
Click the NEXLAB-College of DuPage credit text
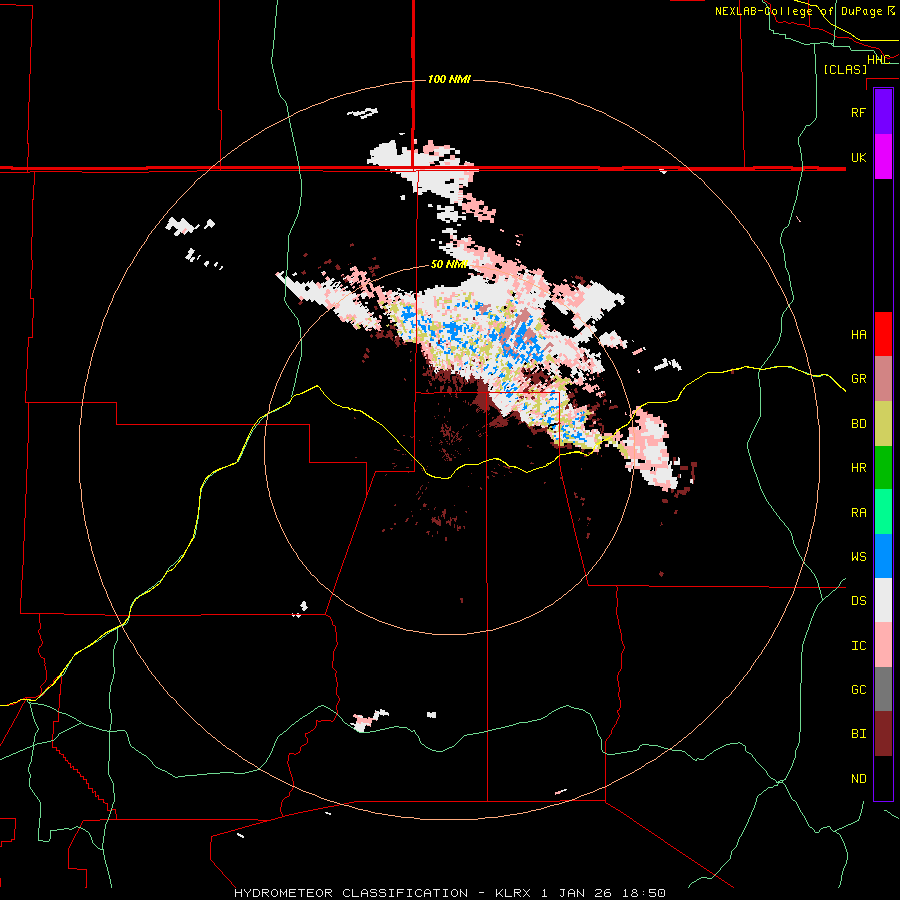pyautogui.click(x=804, y=11)
